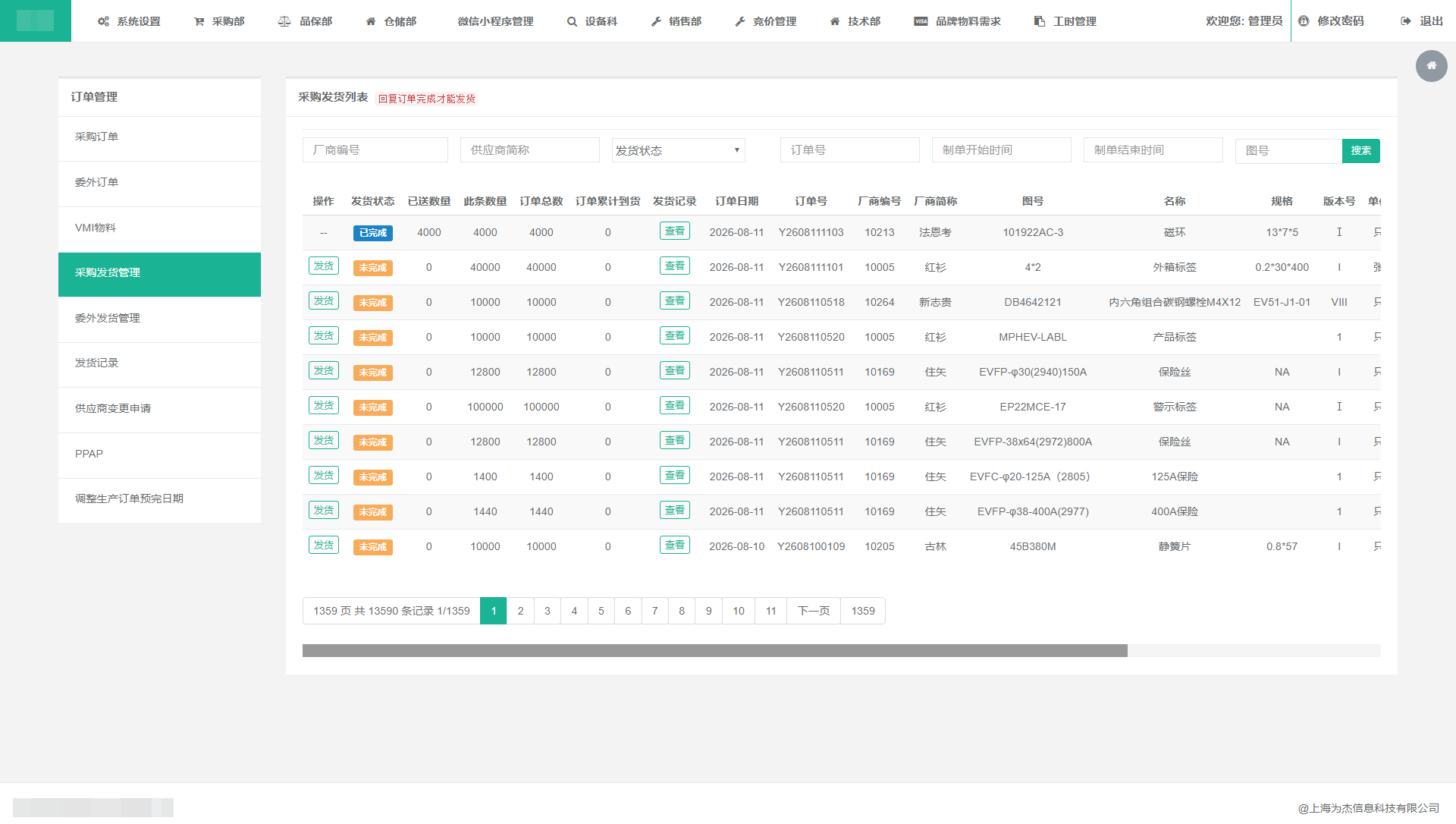The image size is (1456, 824).
Task: Focus the 制单结束时间 field
Action: (1153, 150)
